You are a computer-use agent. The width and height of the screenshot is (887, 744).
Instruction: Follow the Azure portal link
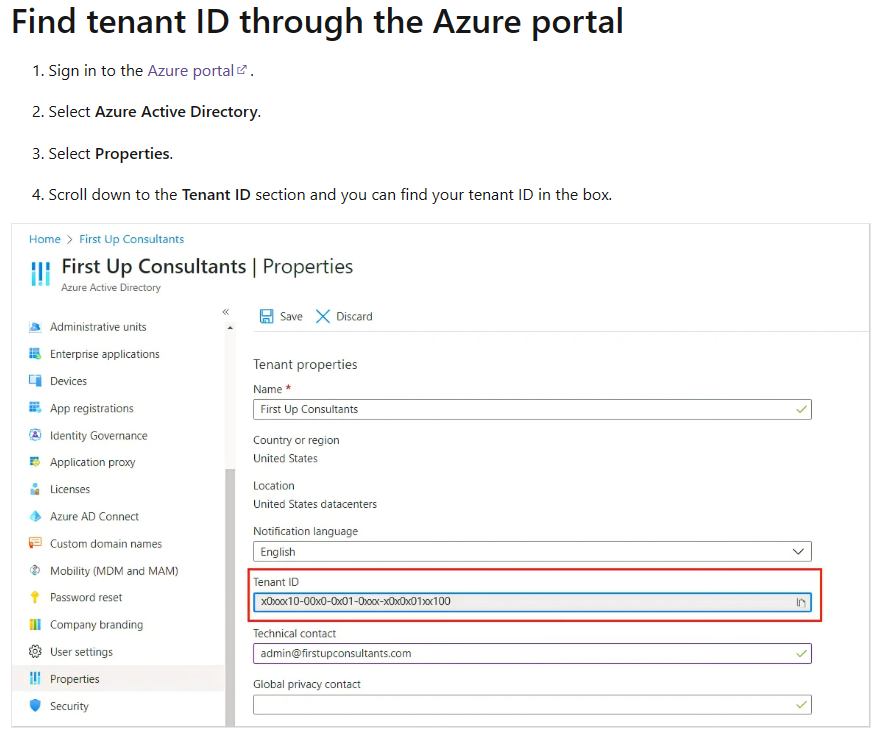coord(190,70)
